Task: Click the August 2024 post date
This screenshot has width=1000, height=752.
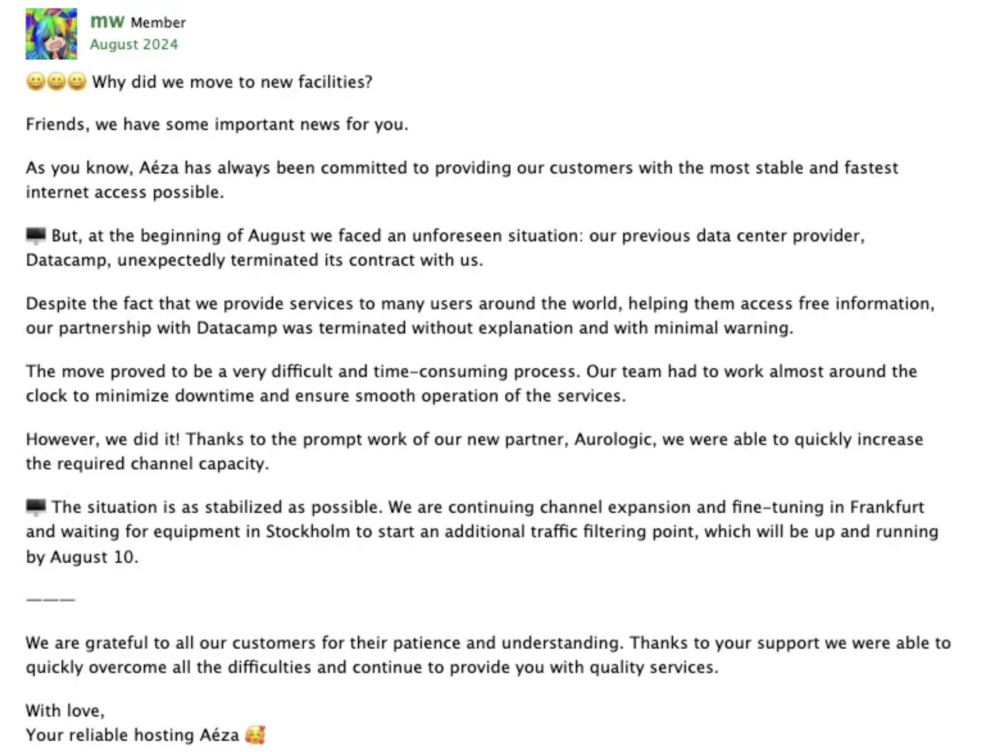Action: 134,44
